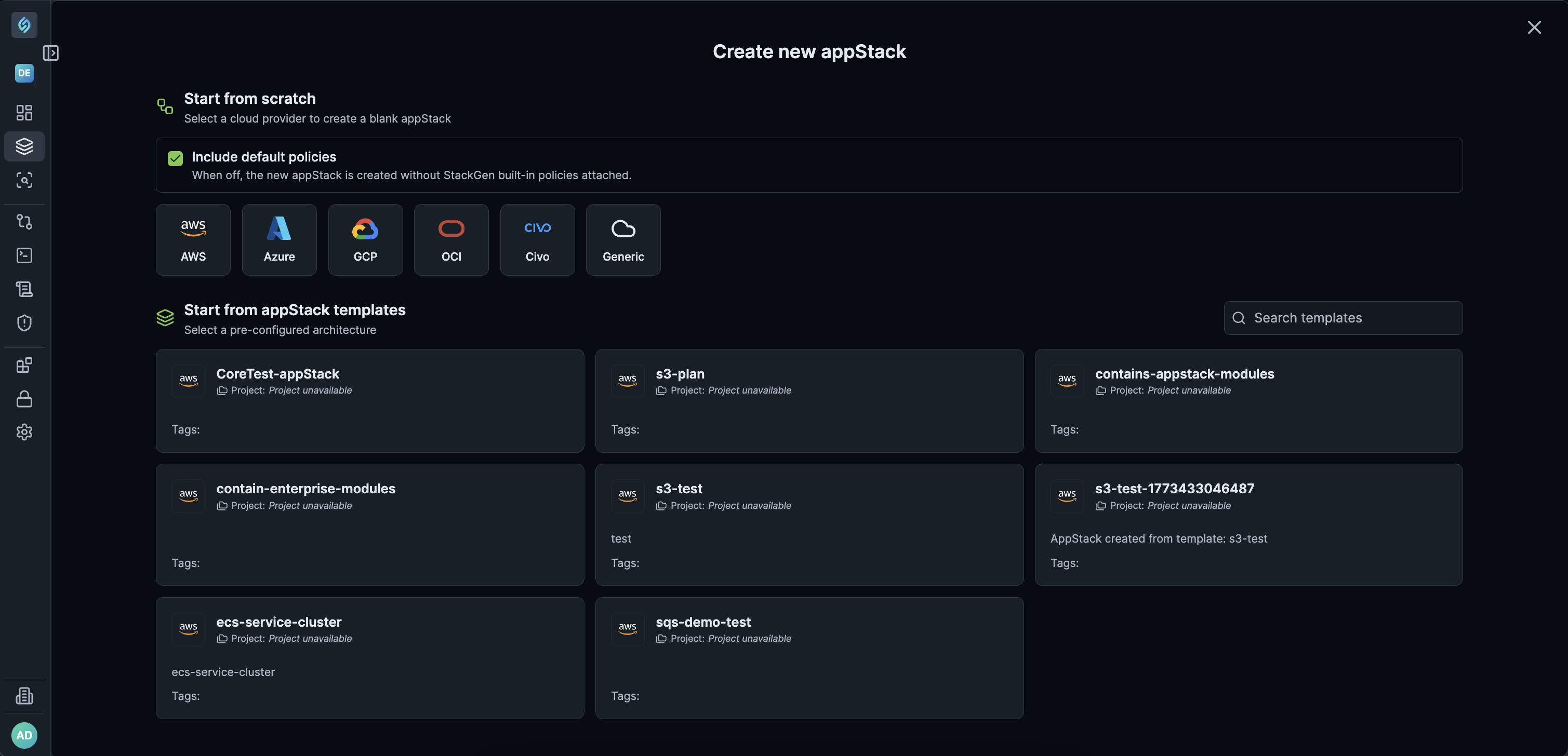The height and width of the screenshot is (756, 1568).
Task: Click the StackGen logo icon
Action: 24,25
